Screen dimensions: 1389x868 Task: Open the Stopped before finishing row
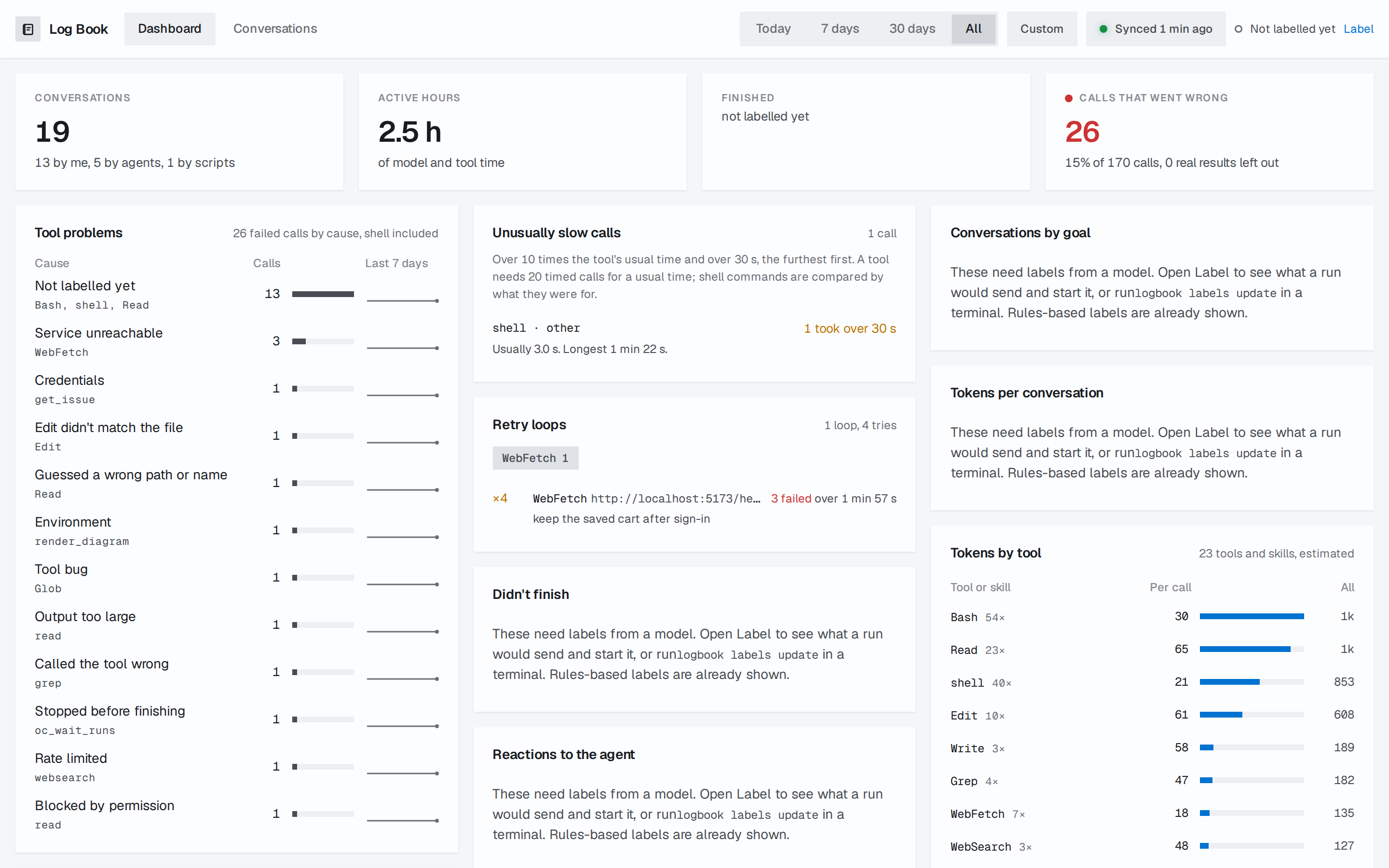(x=236, y=719)
